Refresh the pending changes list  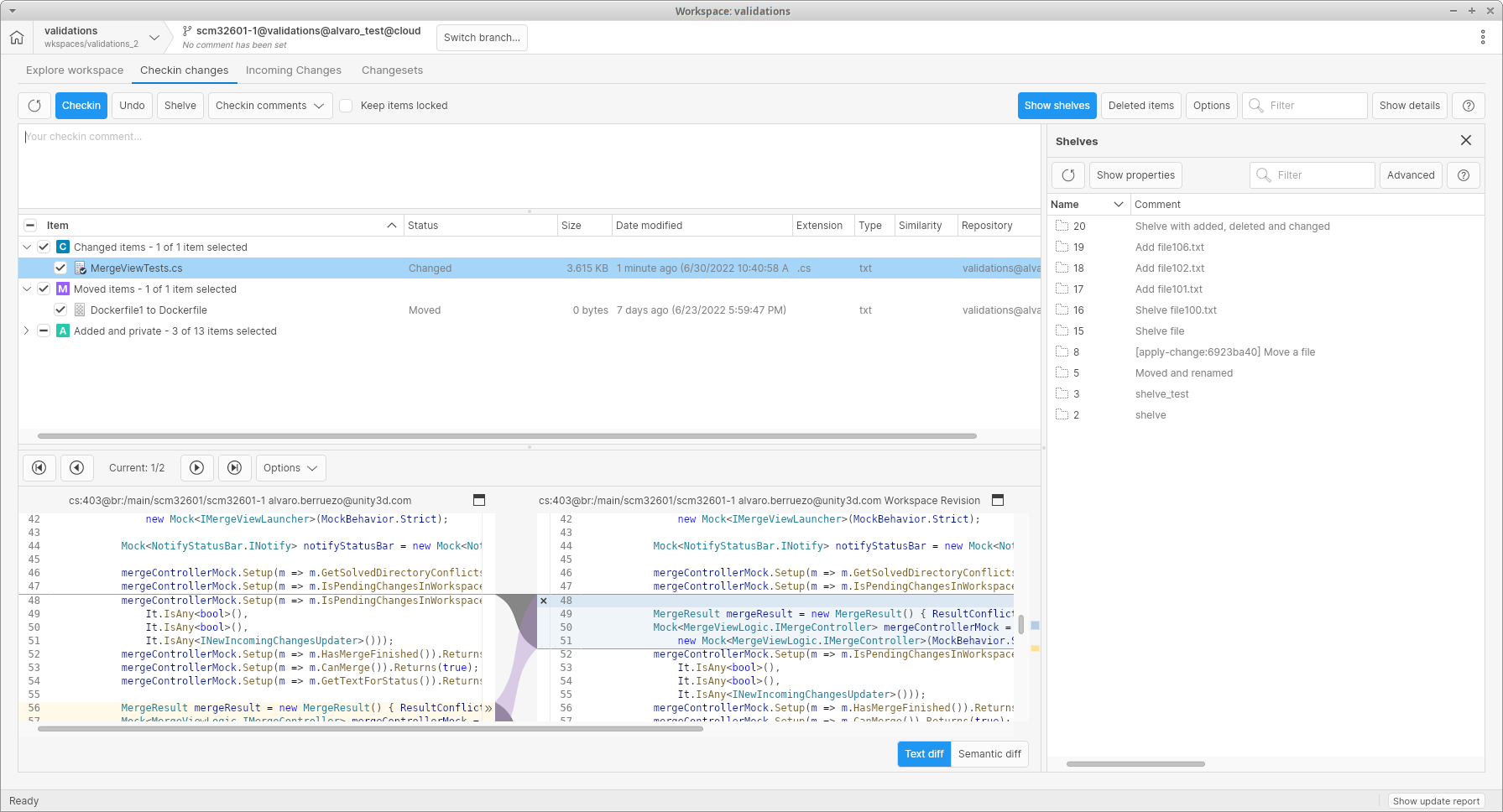click(x=34, y=106)
